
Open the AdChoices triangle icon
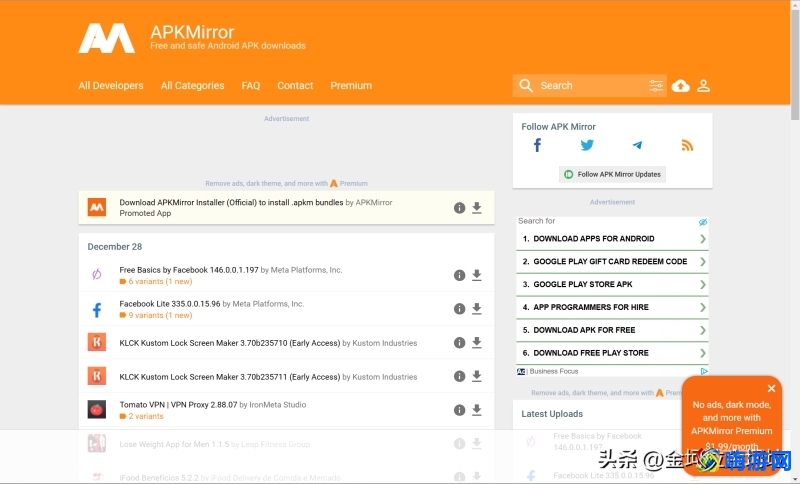[704, 371]
